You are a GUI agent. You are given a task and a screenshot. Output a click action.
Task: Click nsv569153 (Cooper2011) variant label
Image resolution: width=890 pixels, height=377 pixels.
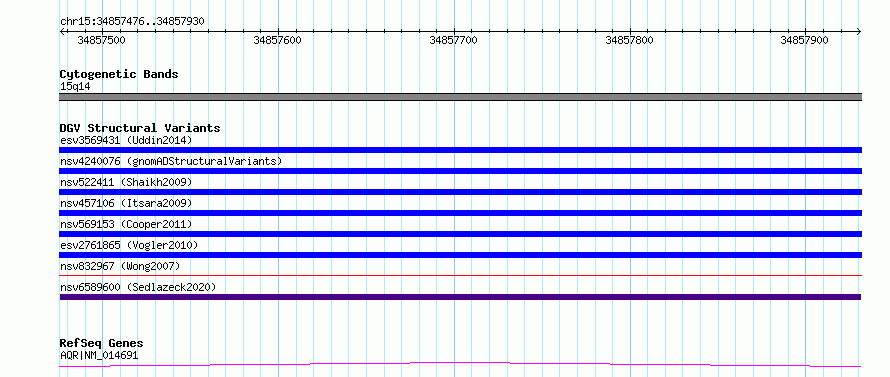tap(126, 224)
